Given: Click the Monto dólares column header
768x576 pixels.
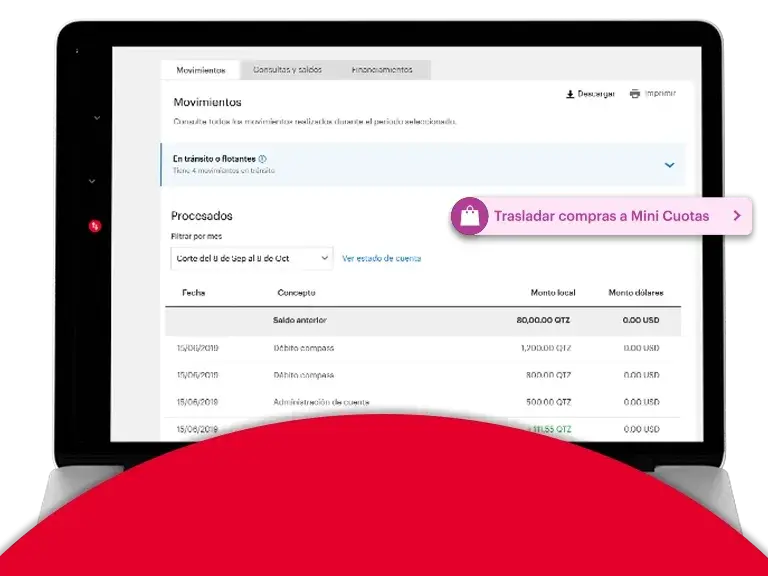Looking at the screenshot, I should 636,292.
